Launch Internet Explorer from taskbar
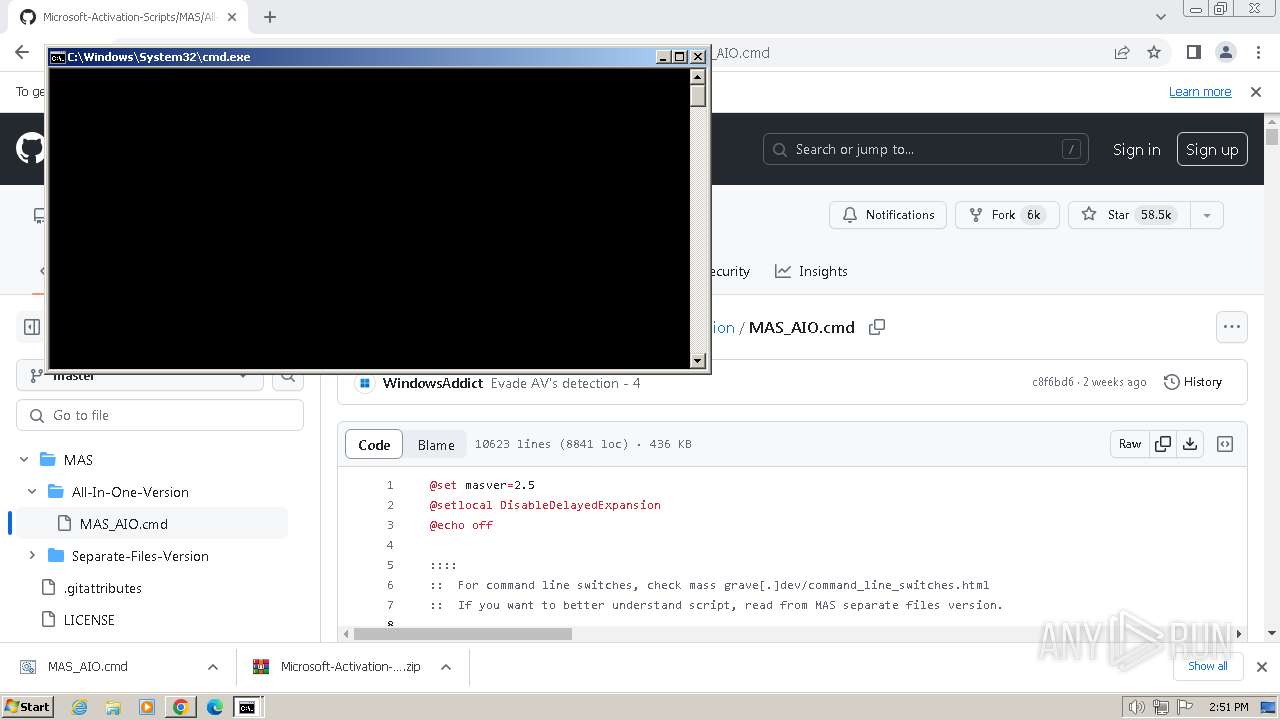The image size is (1280, 720). 80,707
